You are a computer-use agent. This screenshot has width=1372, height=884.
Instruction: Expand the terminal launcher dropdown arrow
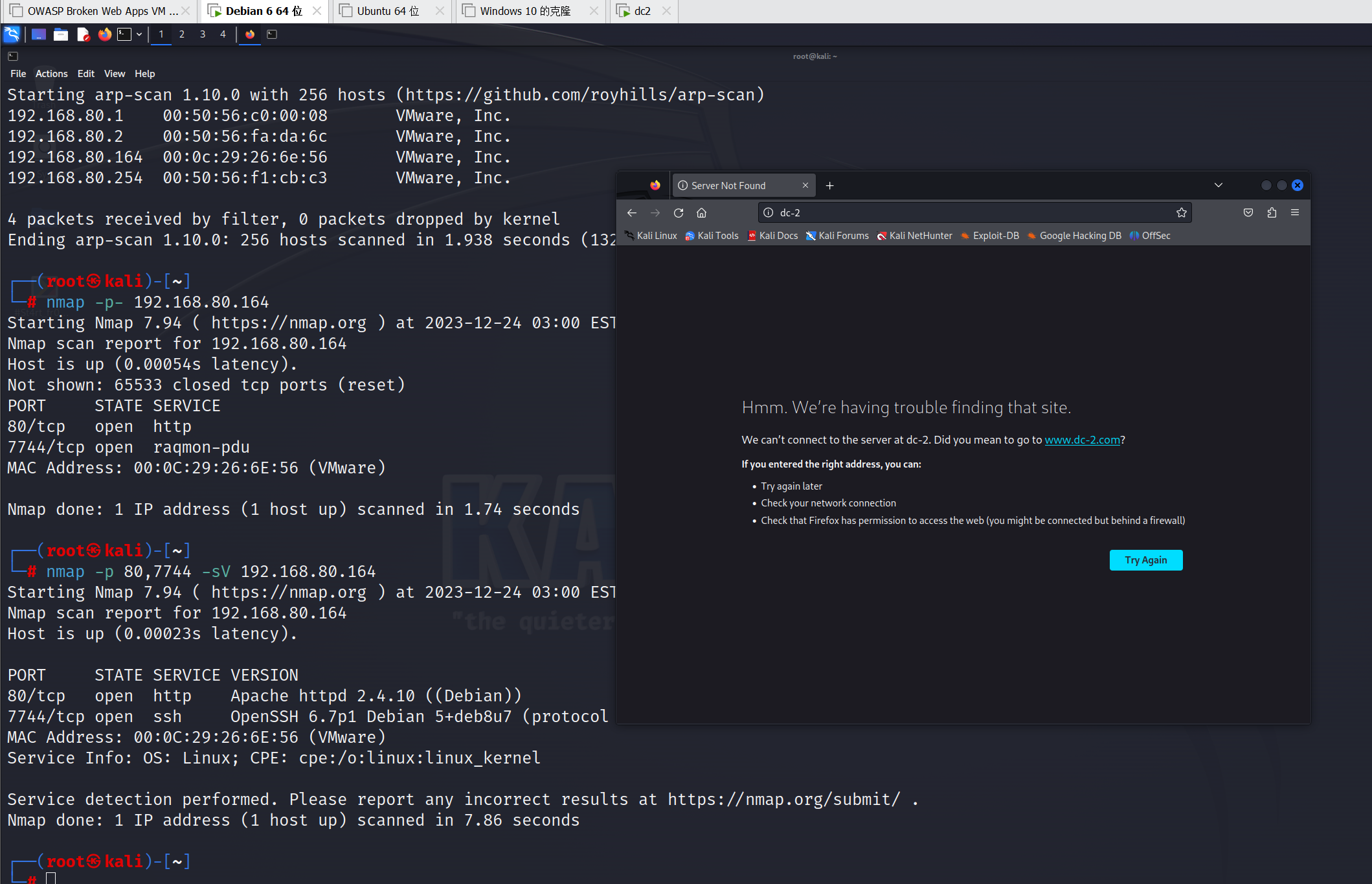pos(139,34)
